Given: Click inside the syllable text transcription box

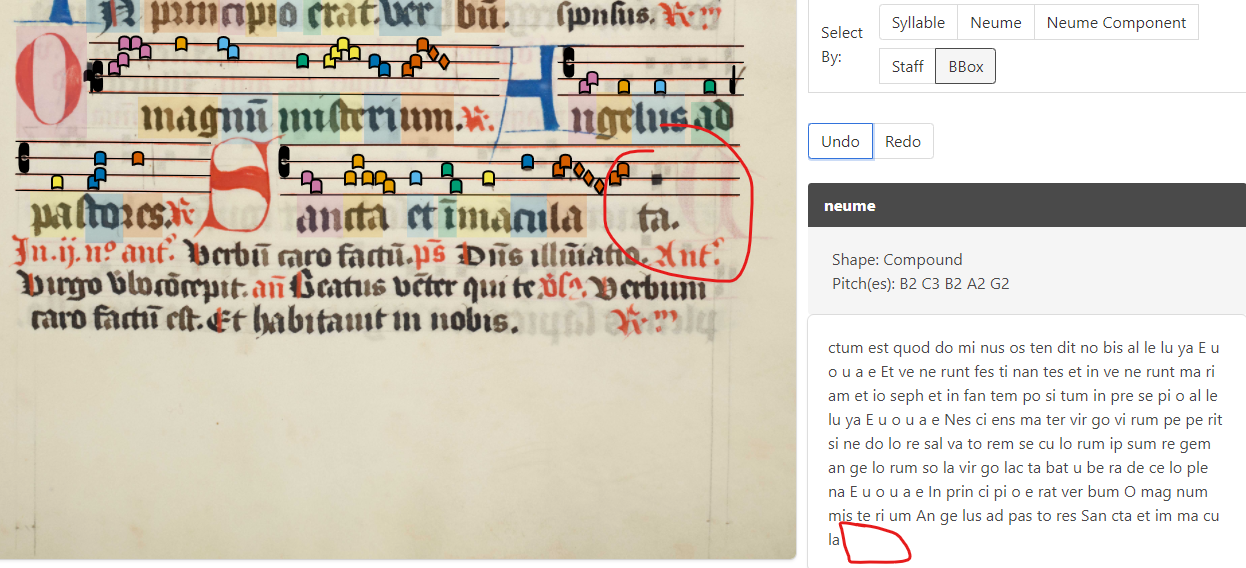Looking at the screenshot, I should (1027, 442).
